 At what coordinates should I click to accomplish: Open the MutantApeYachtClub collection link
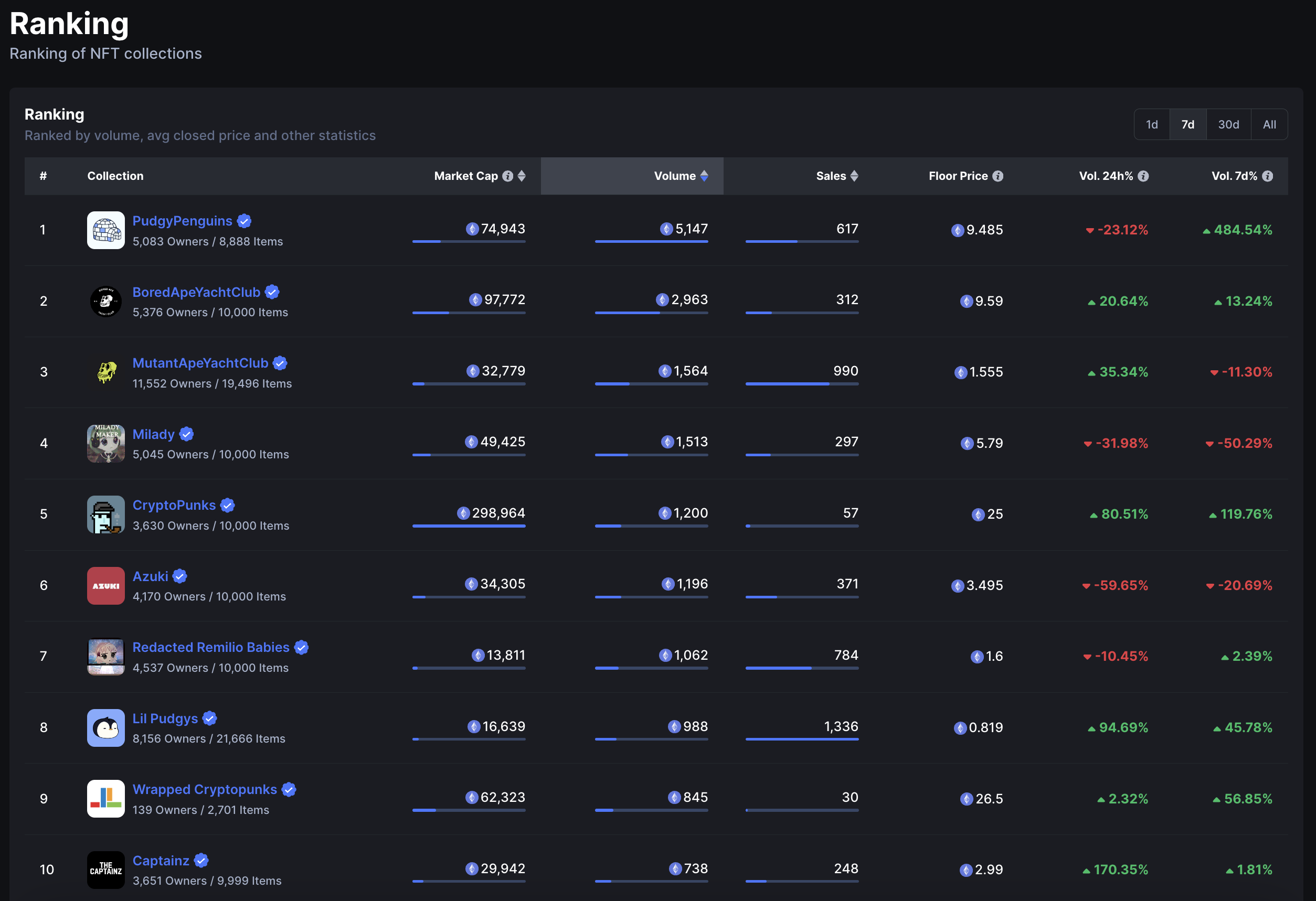[x=200, y=363]
